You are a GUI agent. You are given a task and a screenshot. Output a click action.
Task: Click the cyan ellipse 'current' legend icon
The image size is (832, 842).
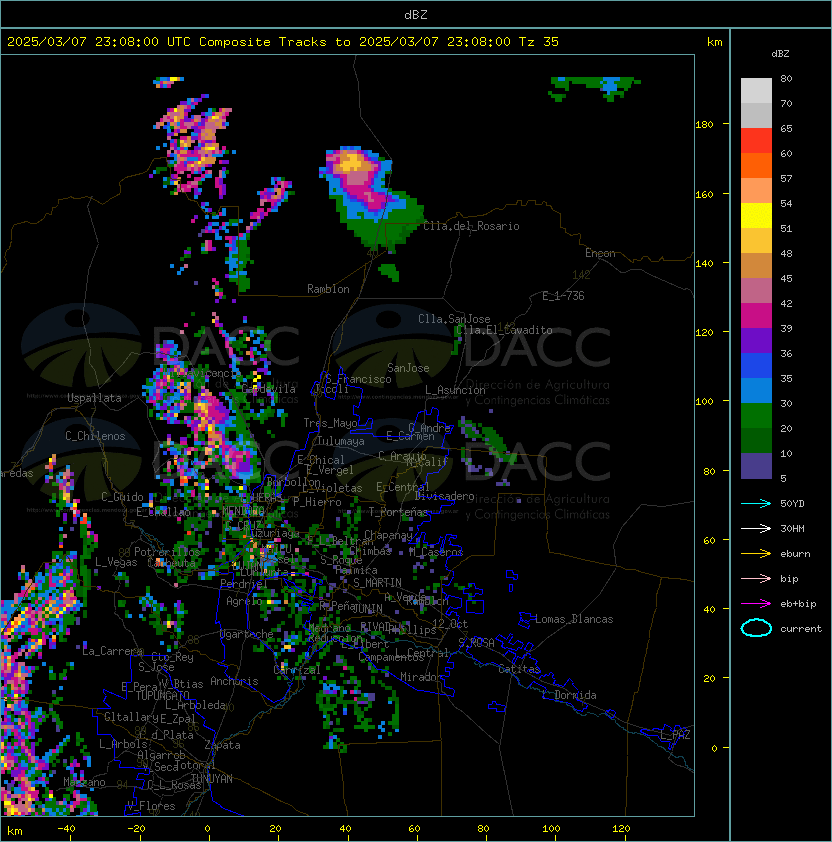[756, 628]
